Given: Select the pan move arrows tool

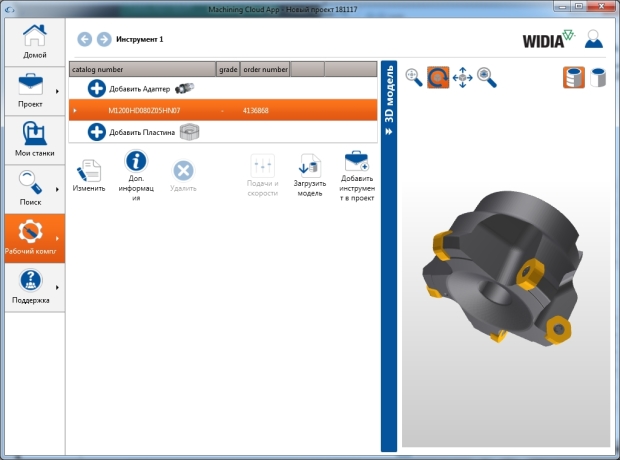Looking at the screenshot, I should click(x=463, y=78).
